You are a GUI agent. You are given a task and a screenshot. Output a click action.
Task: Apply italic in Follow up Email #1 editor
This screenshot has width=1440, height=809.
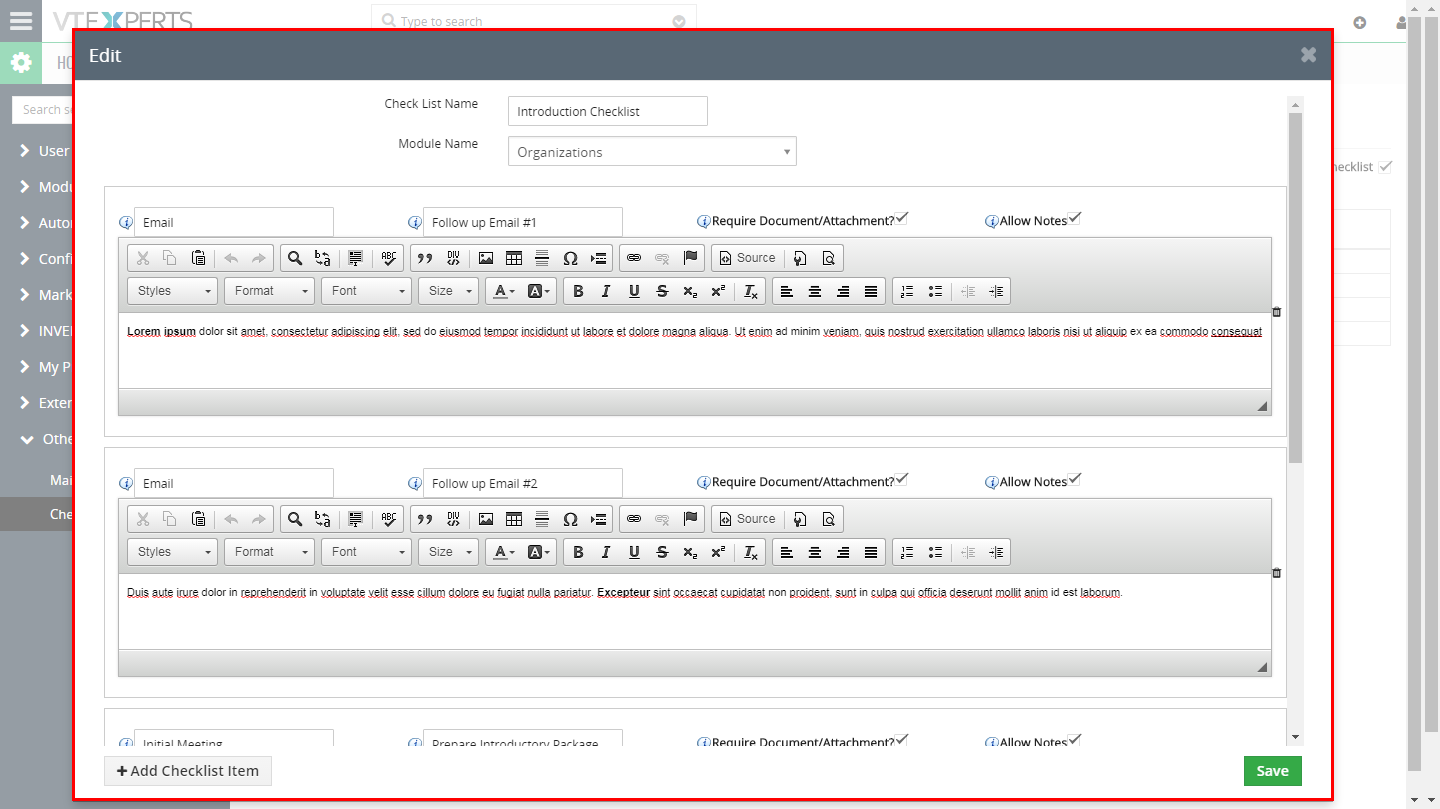[606, 291]
